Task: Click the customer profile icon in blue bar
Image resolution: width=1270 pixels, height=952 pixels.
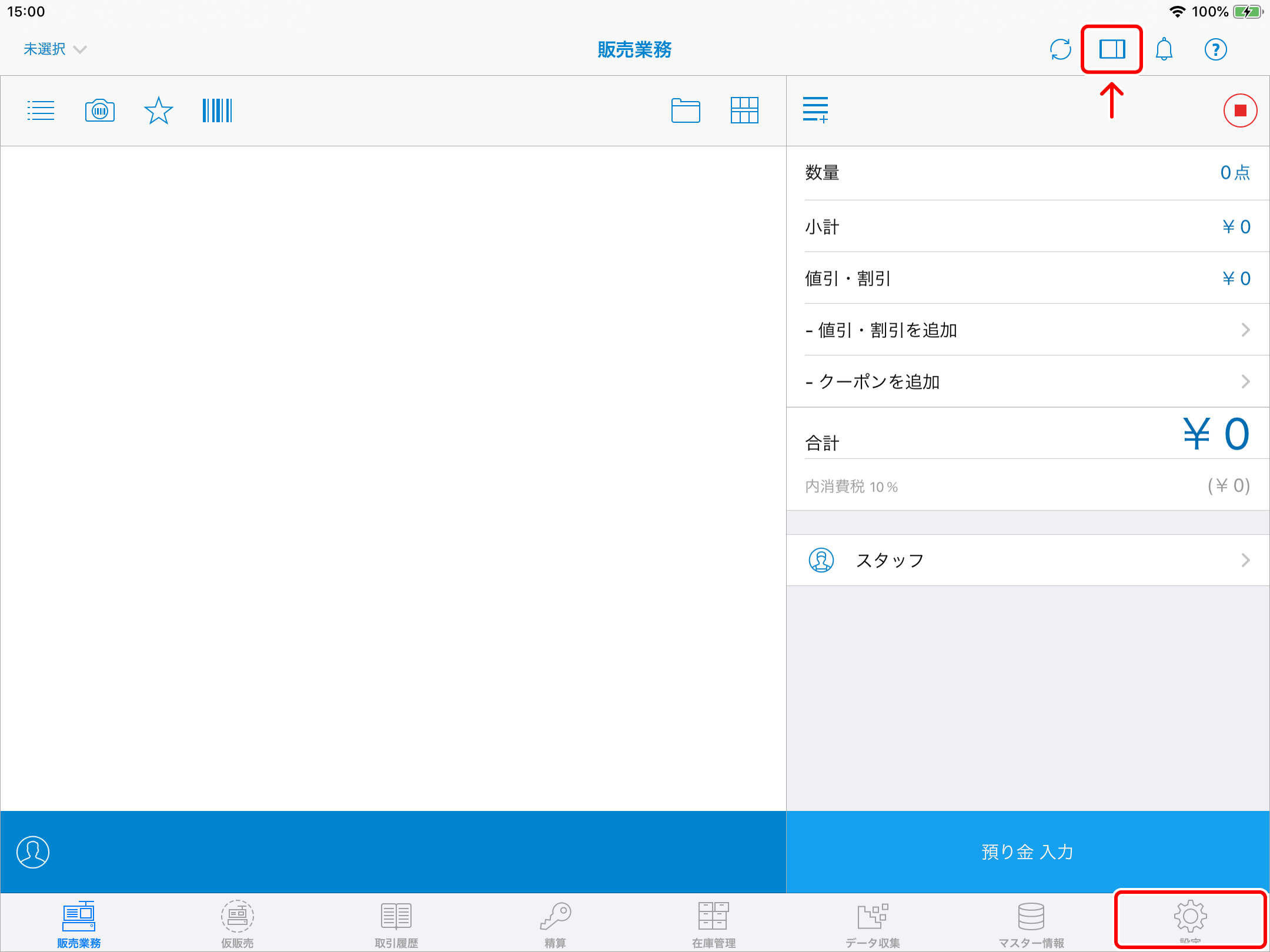Action: pos(33,852)
